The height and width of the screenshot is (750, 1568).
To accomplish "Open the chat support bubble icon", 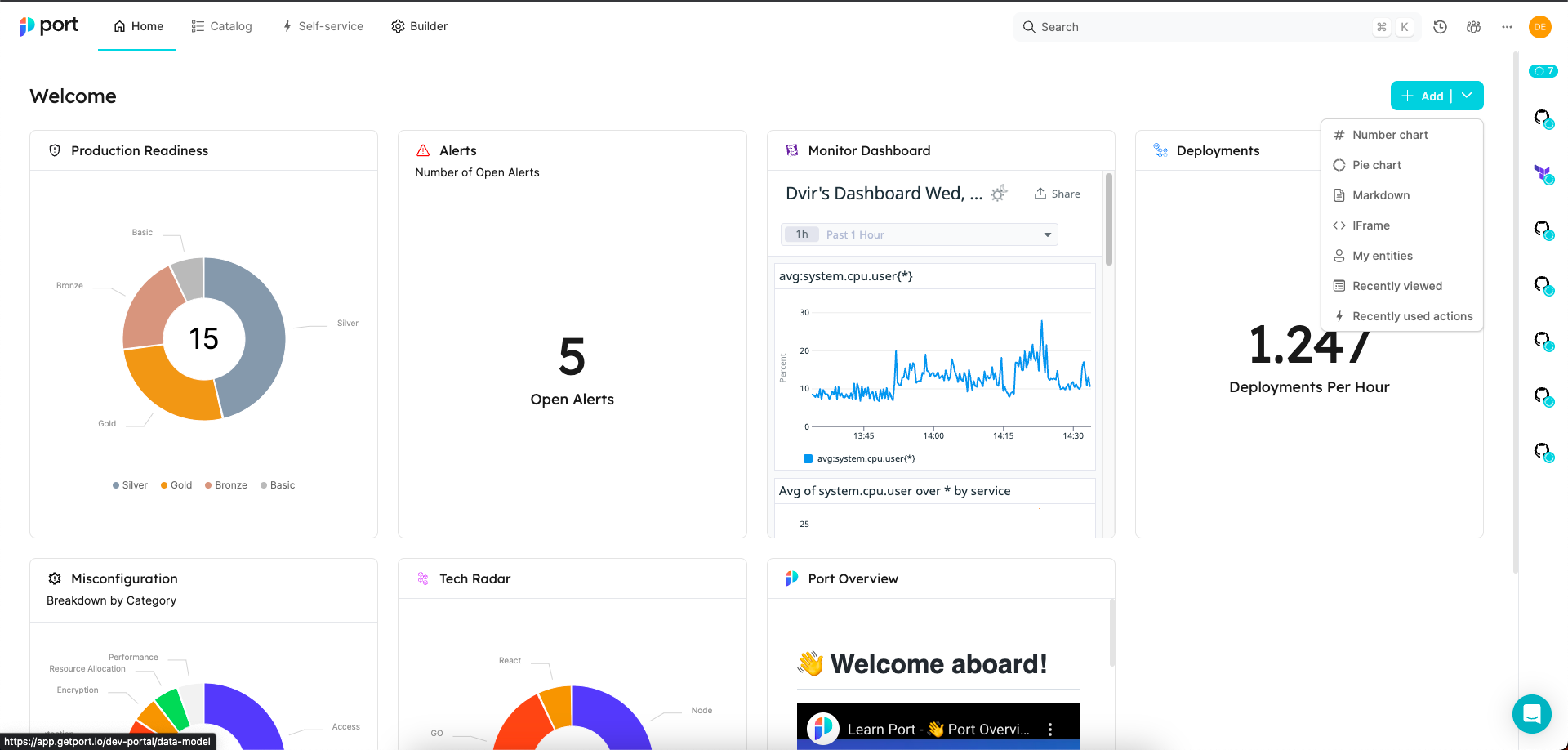I will tap(1531, 714).
